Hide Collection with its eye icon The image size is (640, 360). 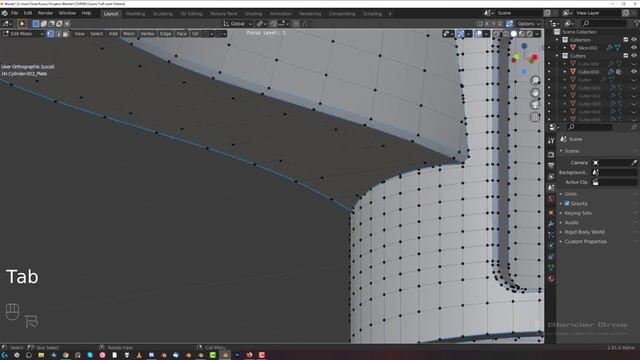click(634, 40)
